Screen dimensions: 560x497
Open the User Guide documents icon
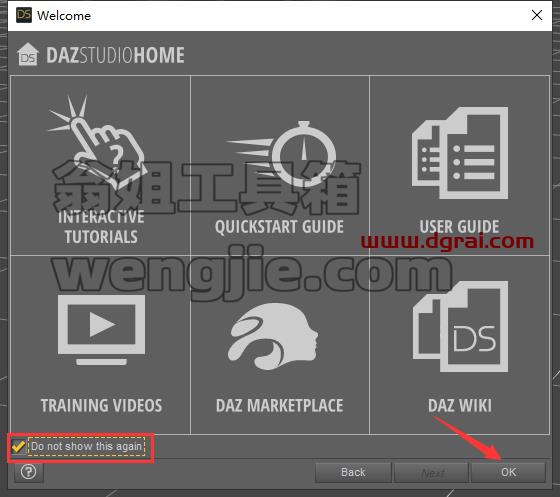point(460,153)
